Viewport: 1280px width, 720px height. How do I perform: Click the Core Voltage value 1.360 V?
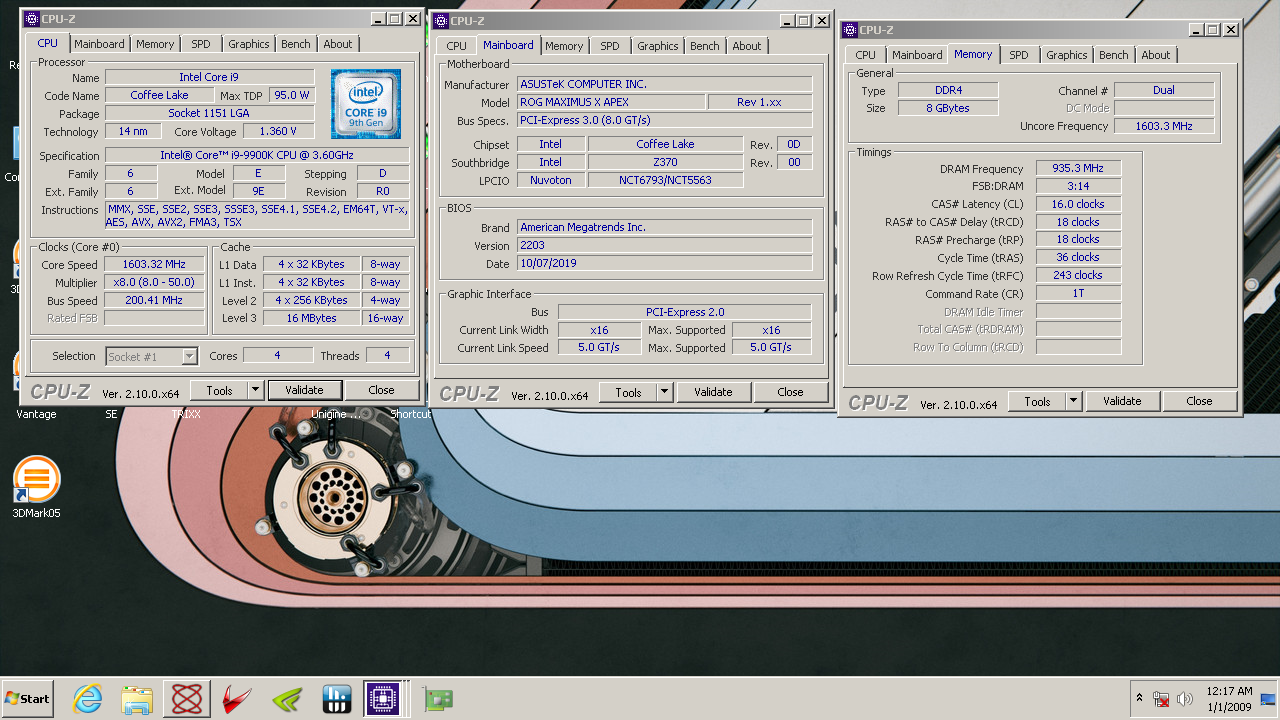[277, 131]
